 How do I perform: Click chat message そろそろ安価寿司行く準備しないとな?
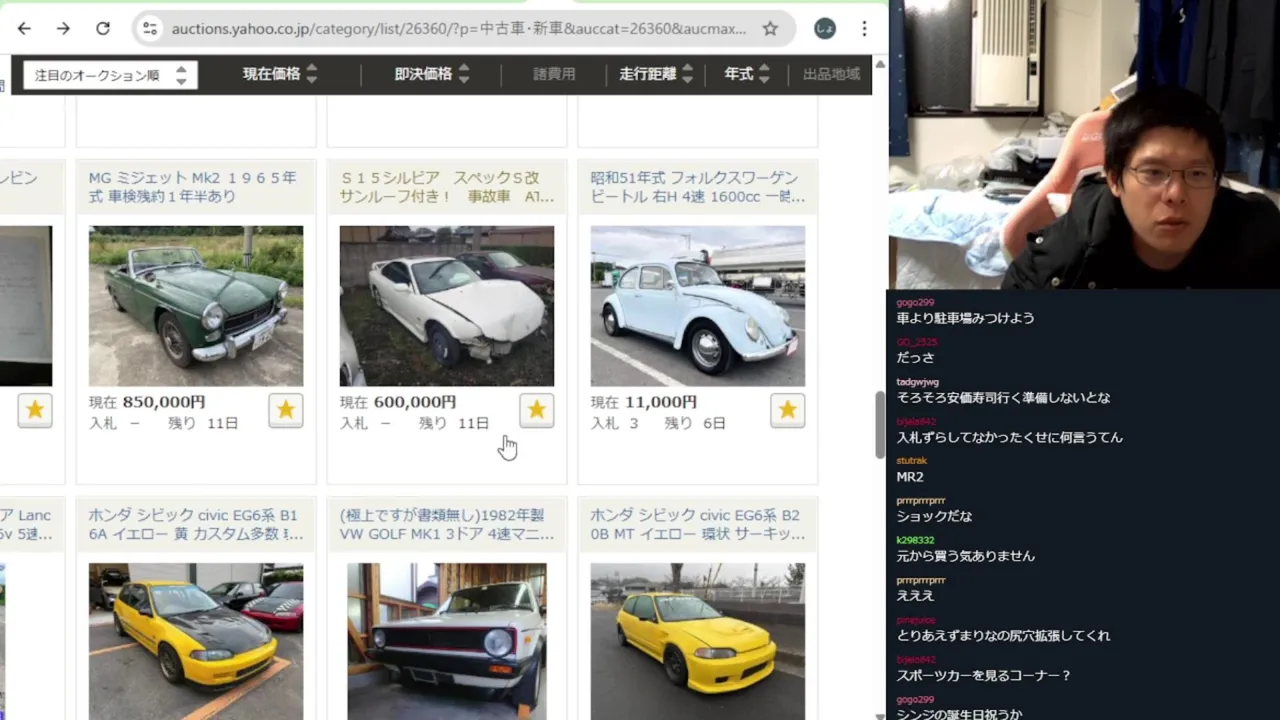point(1003,398)
